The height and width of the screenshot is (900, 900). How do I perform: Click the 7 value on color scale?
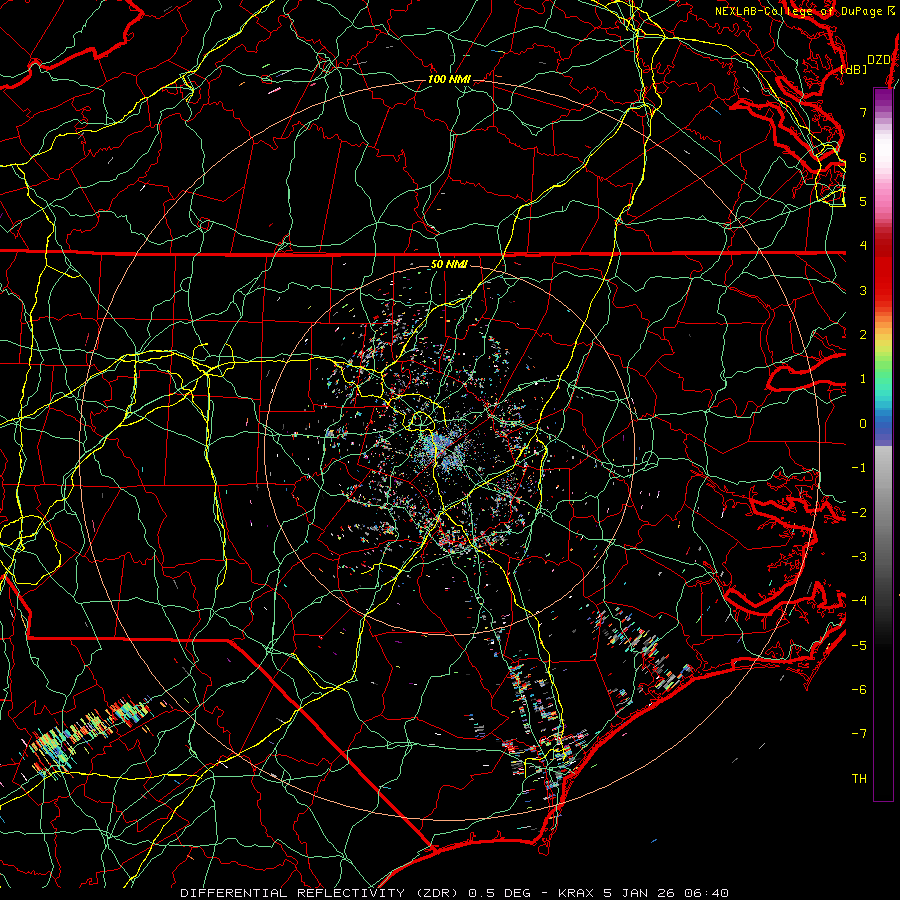click(x=863, y=112)
